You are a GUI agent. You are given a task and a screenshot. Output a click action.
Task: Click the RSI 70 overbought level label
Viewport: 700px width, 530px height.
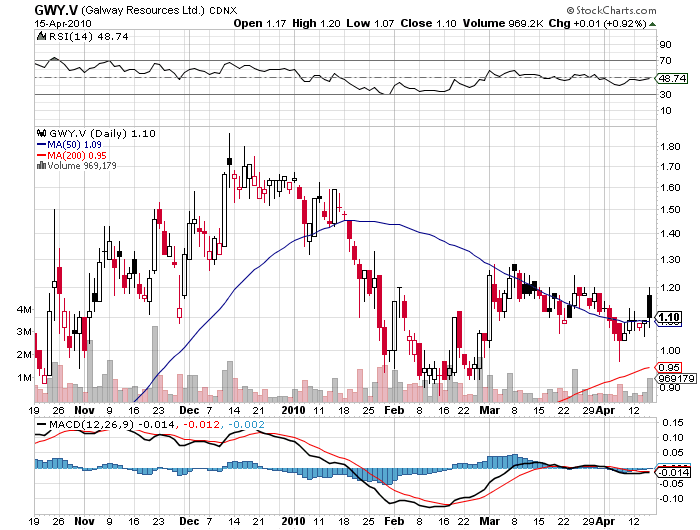pyautogui.click(x=666, y=61)
